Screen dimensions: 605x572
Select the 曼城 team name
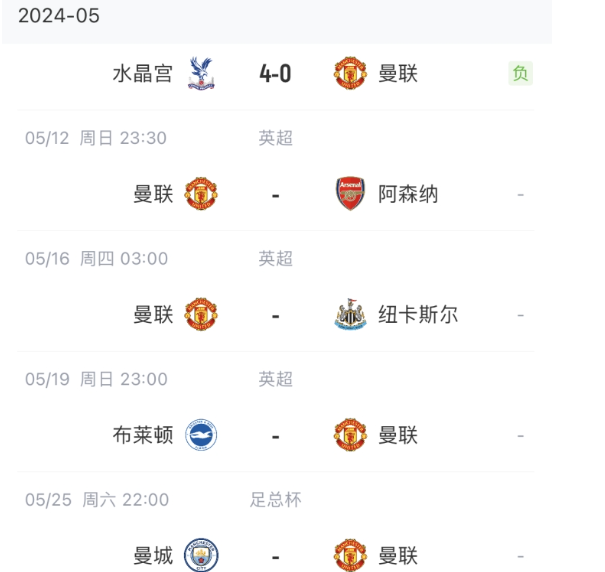(x=153, y=555)
